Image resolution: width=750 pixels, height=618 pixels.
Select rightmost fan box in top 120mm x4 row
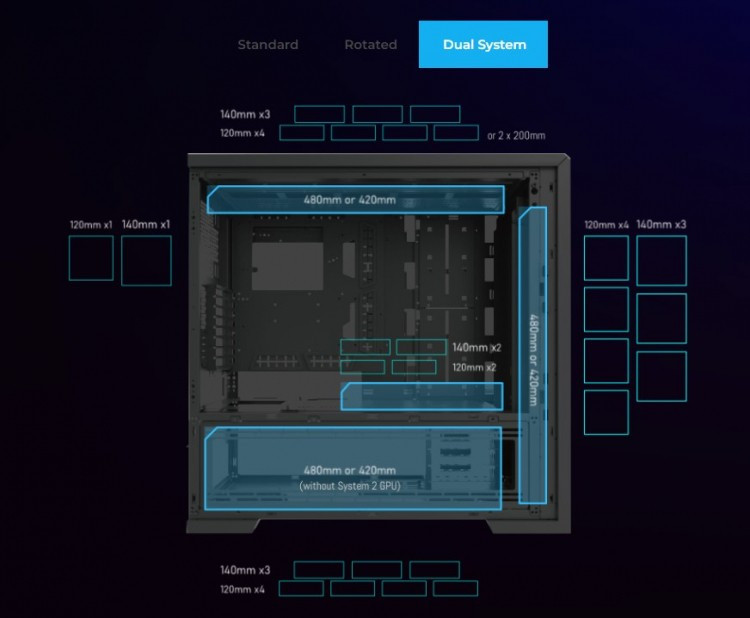tap(456, 133)
